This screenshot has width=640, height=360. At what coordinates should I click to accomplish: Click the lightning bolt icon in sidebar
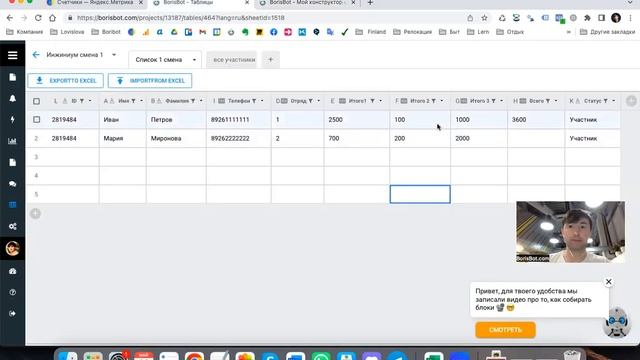point(13,119)
